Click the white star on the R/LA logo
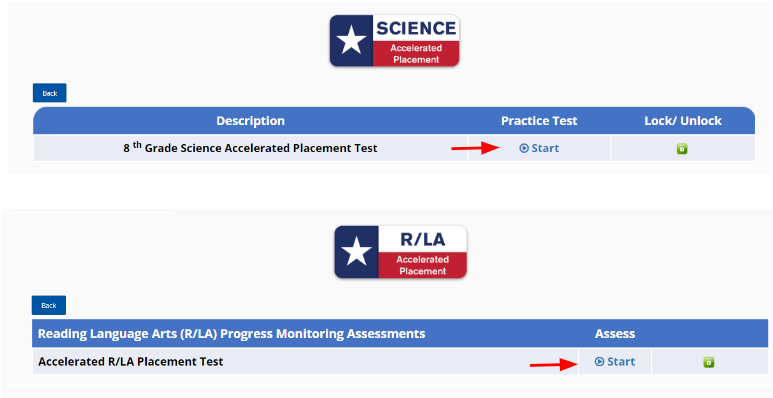The width and height of the screenshot is (773, 398). (356, 252)
